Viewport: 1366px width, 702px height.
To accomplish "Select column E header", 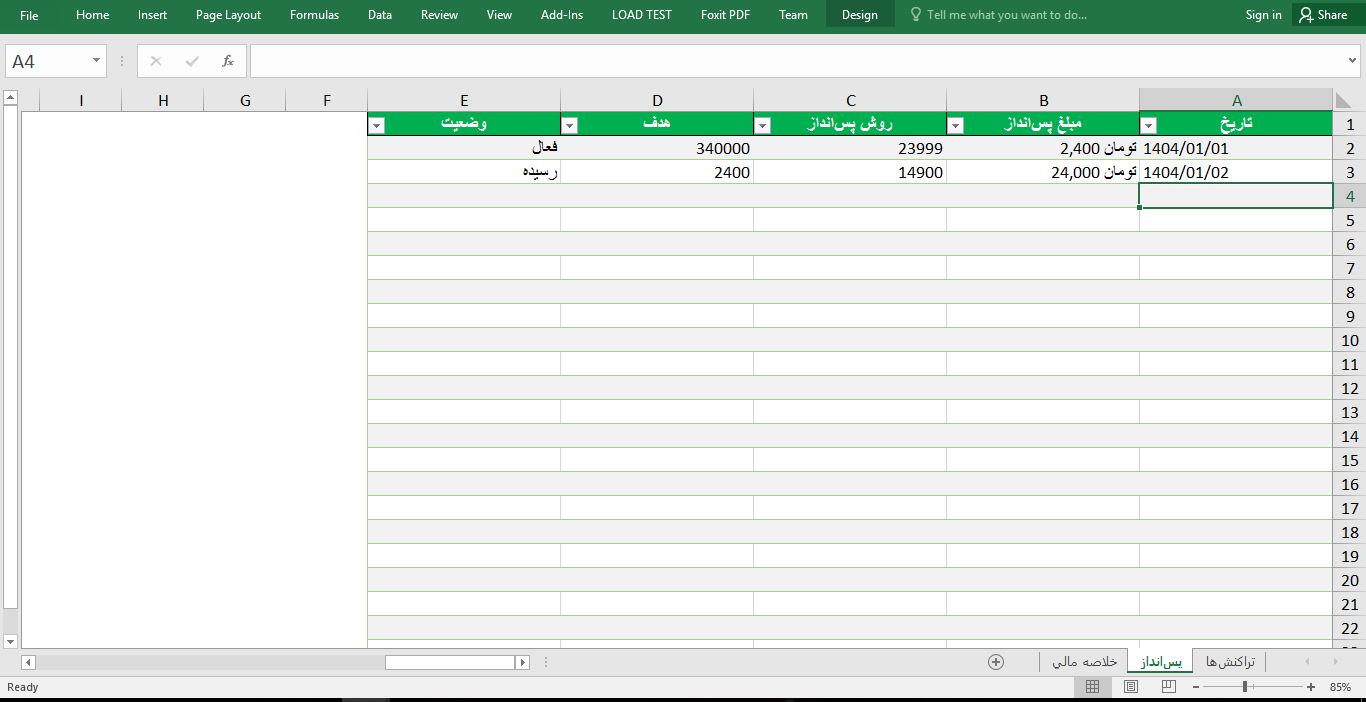I will coord(464,100).
